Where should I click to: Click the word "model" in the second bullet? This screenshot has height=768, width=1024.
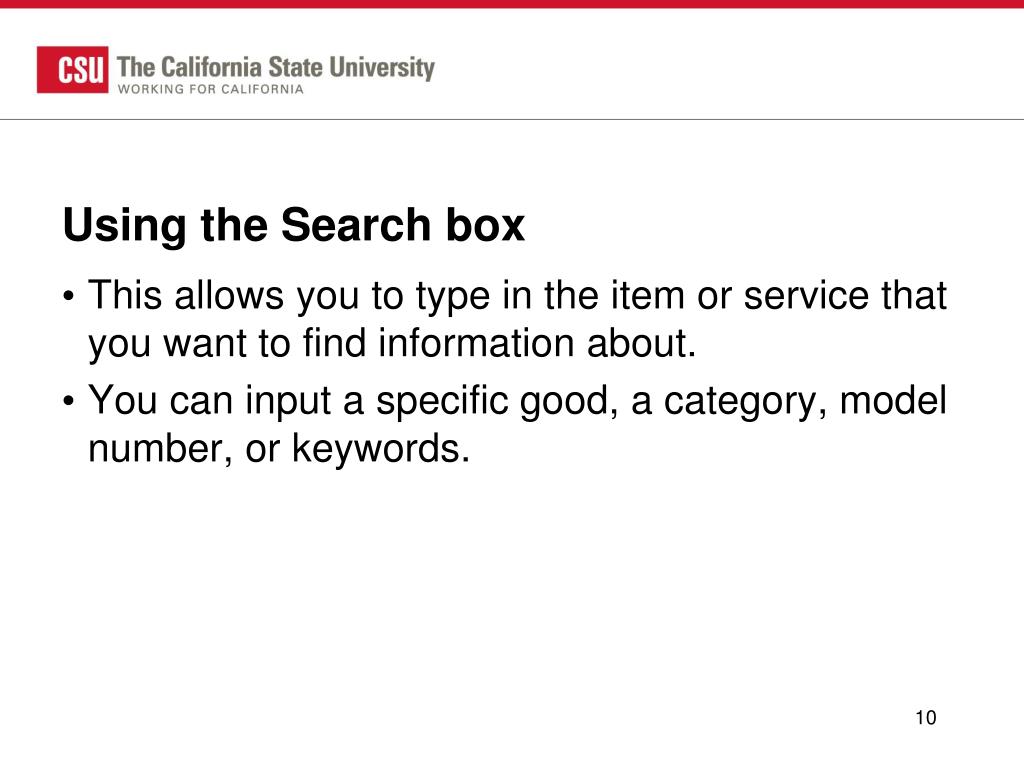pyautogui.click(x=893, y=400)
